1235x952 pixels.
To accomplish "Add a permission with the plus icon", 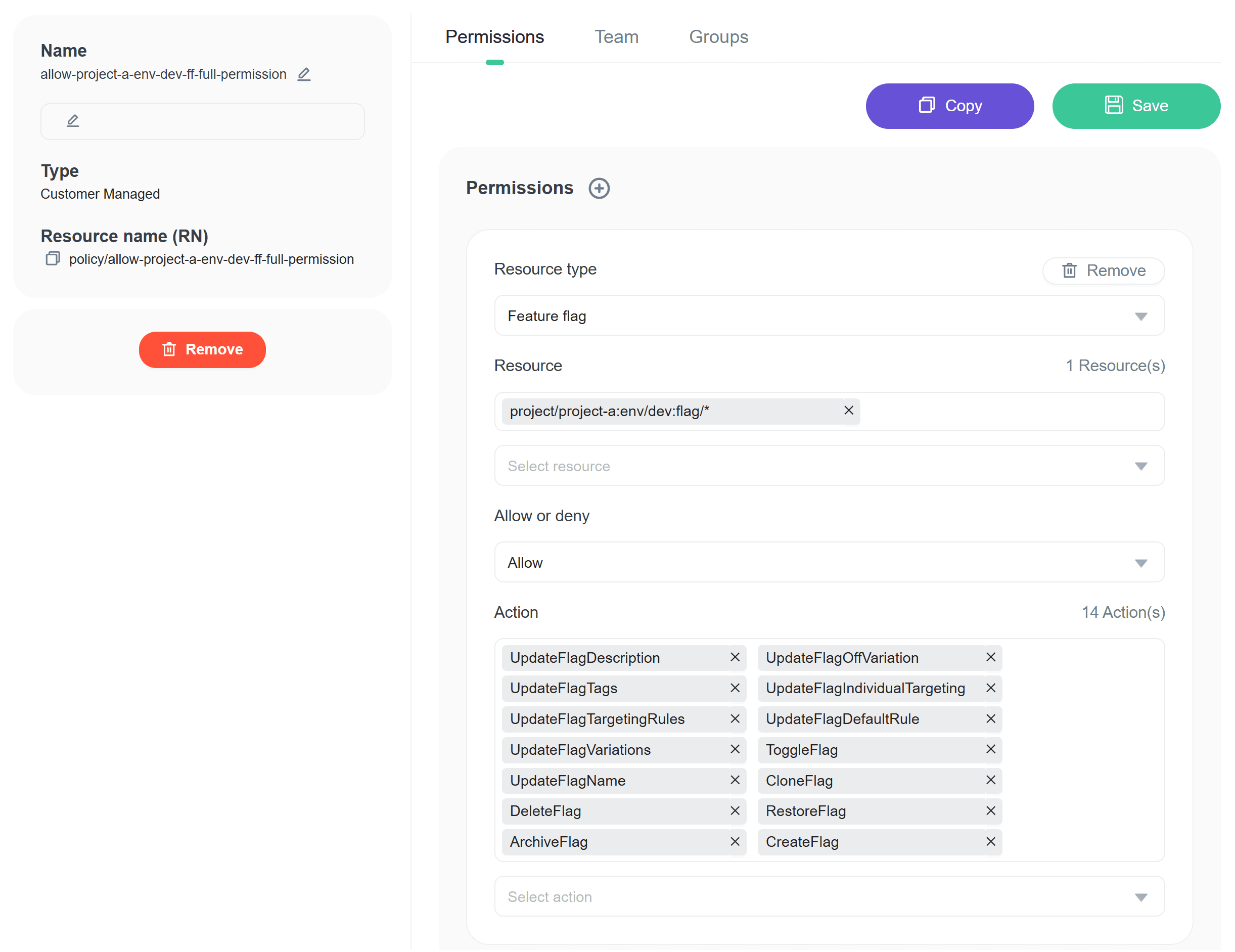I will coord(599,189).
